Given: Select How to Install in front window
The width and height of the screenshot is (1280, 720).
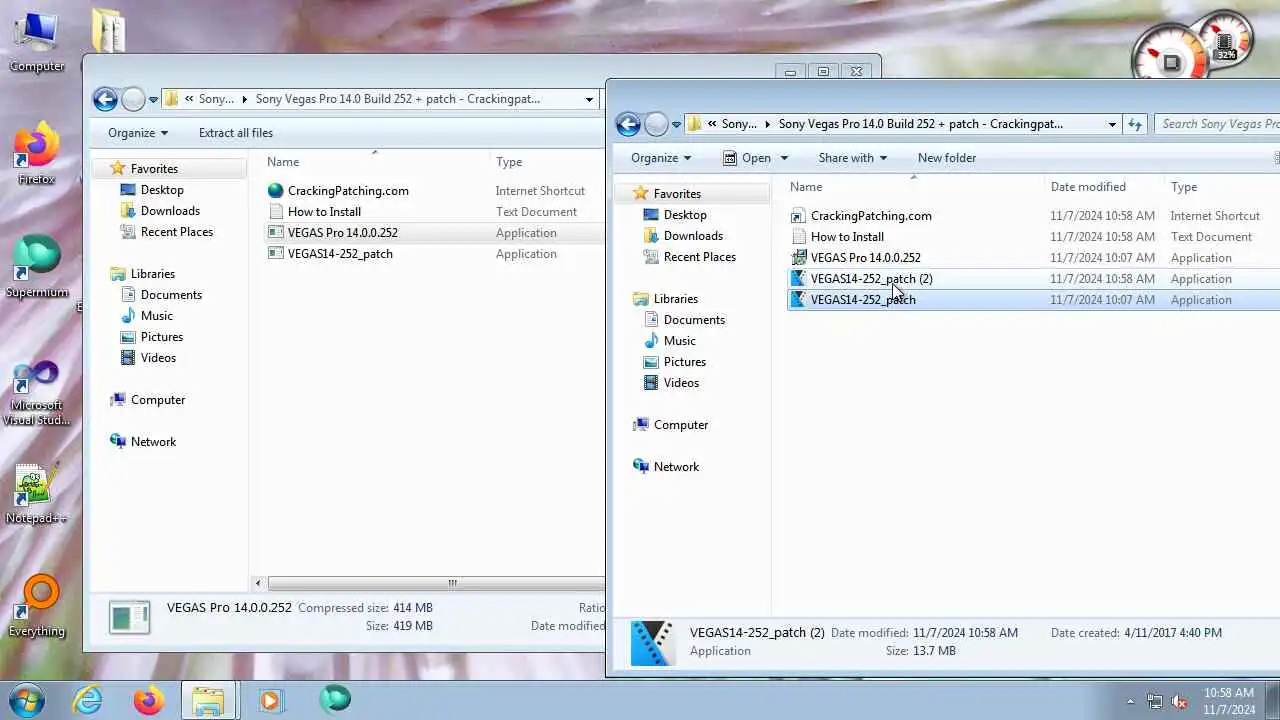Looking at the screenshot, I should [x=847, y=237].
